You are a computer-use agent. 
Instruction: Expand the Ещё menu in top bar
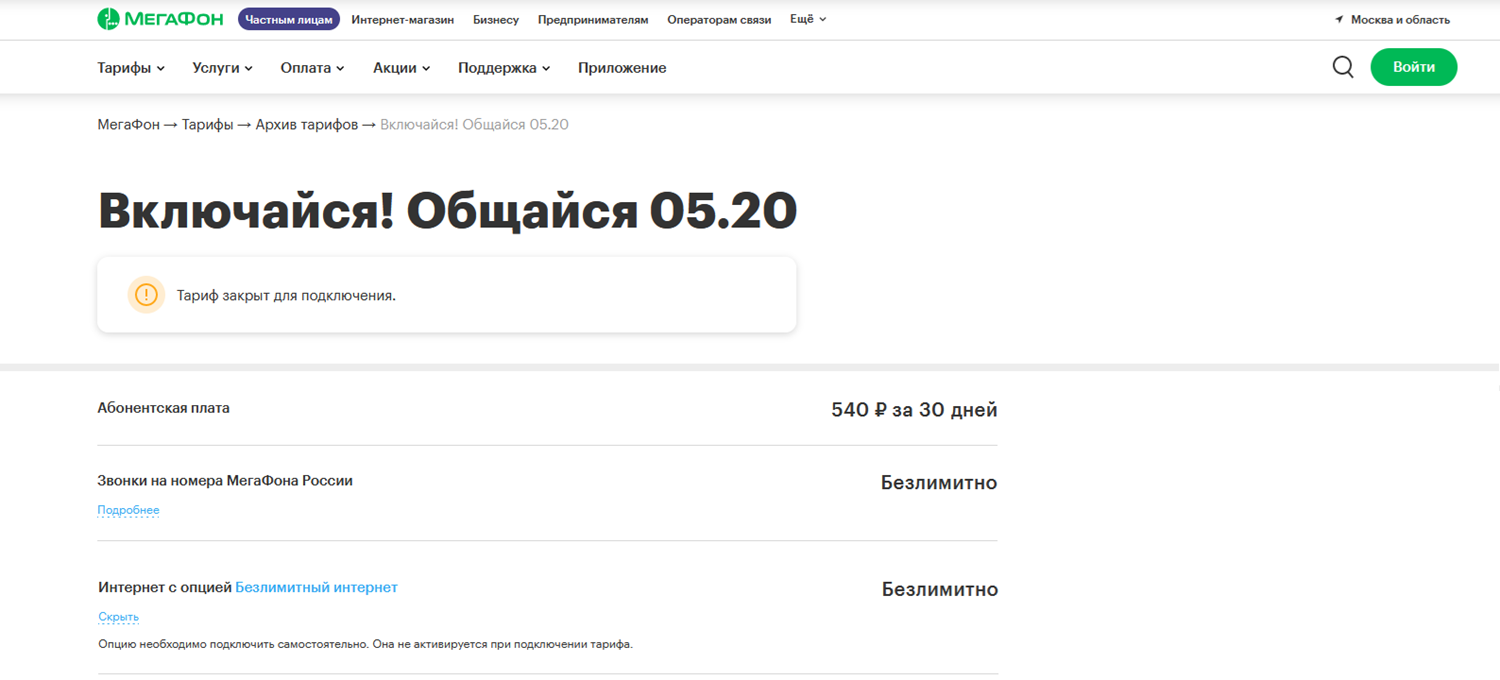808,19
